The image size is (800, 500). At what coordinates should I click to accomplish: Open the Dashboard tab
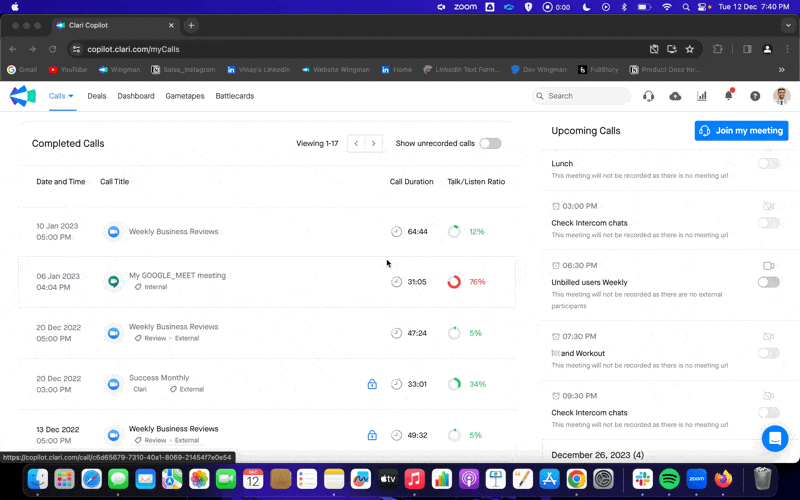pyautogui.click(x=136, y=96)
